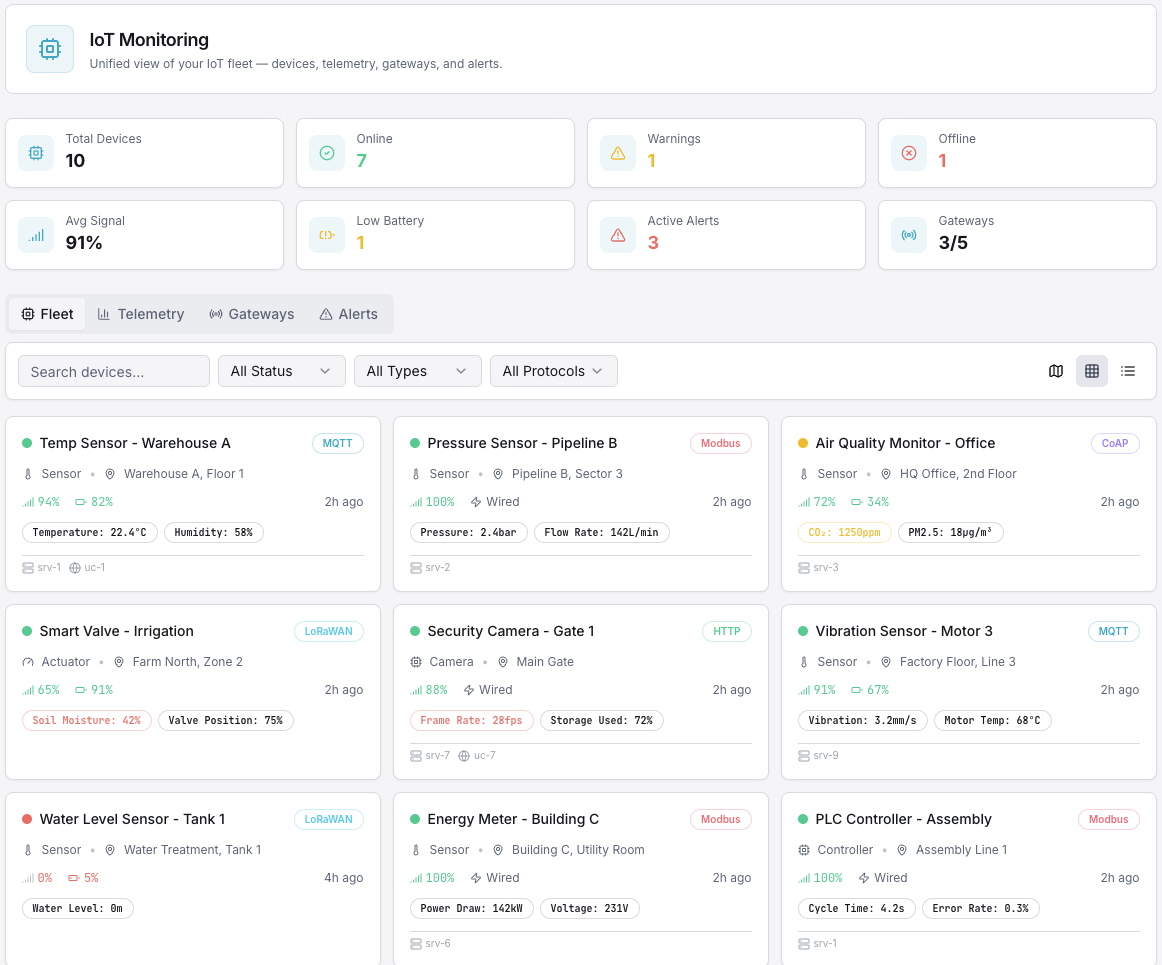1162x965 pixels.
Task: Click the IoT Monitoring chip icon
Action: pos(50,49)
